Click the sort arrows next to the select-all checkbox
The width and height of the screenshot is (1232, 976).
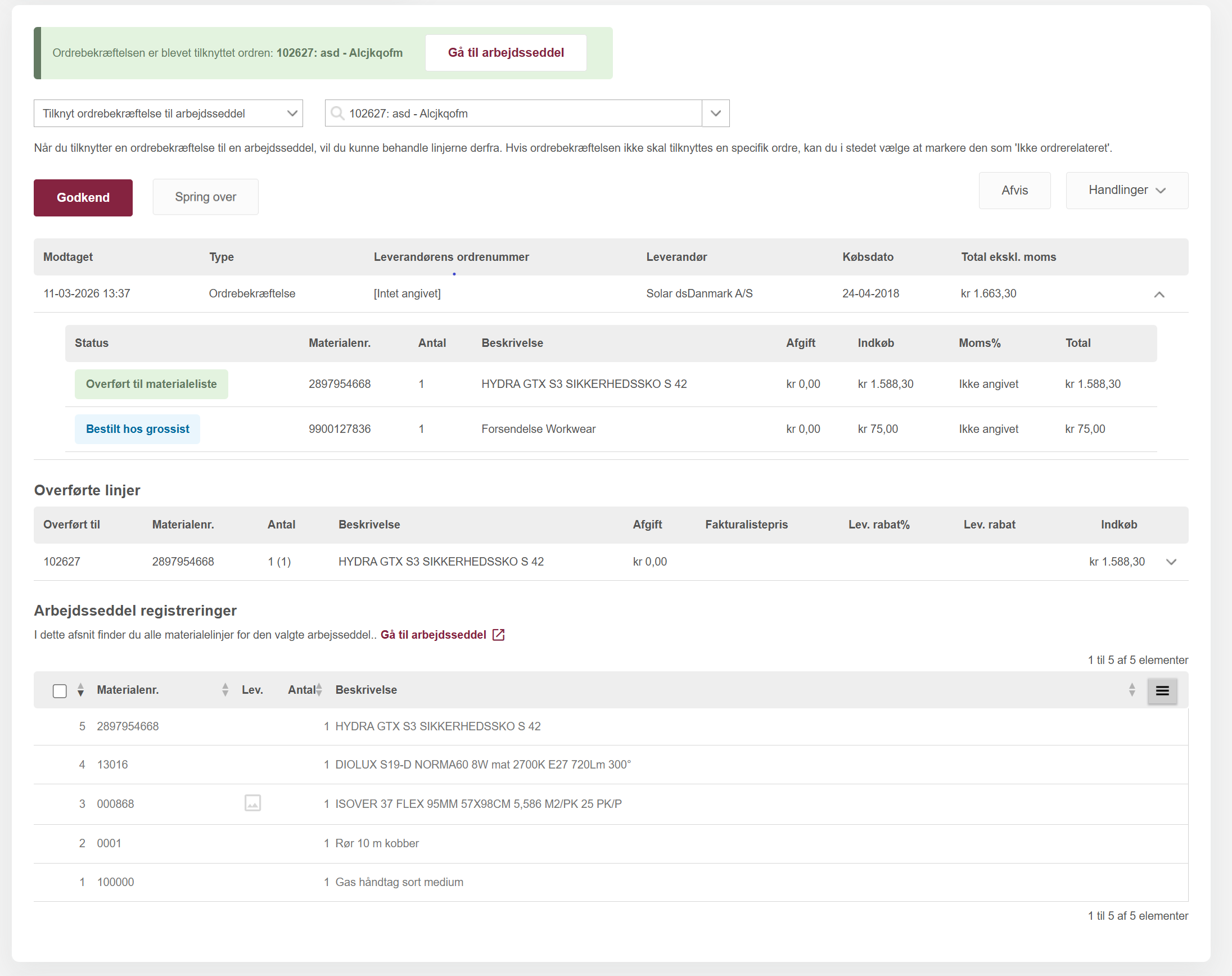[80, 690]
